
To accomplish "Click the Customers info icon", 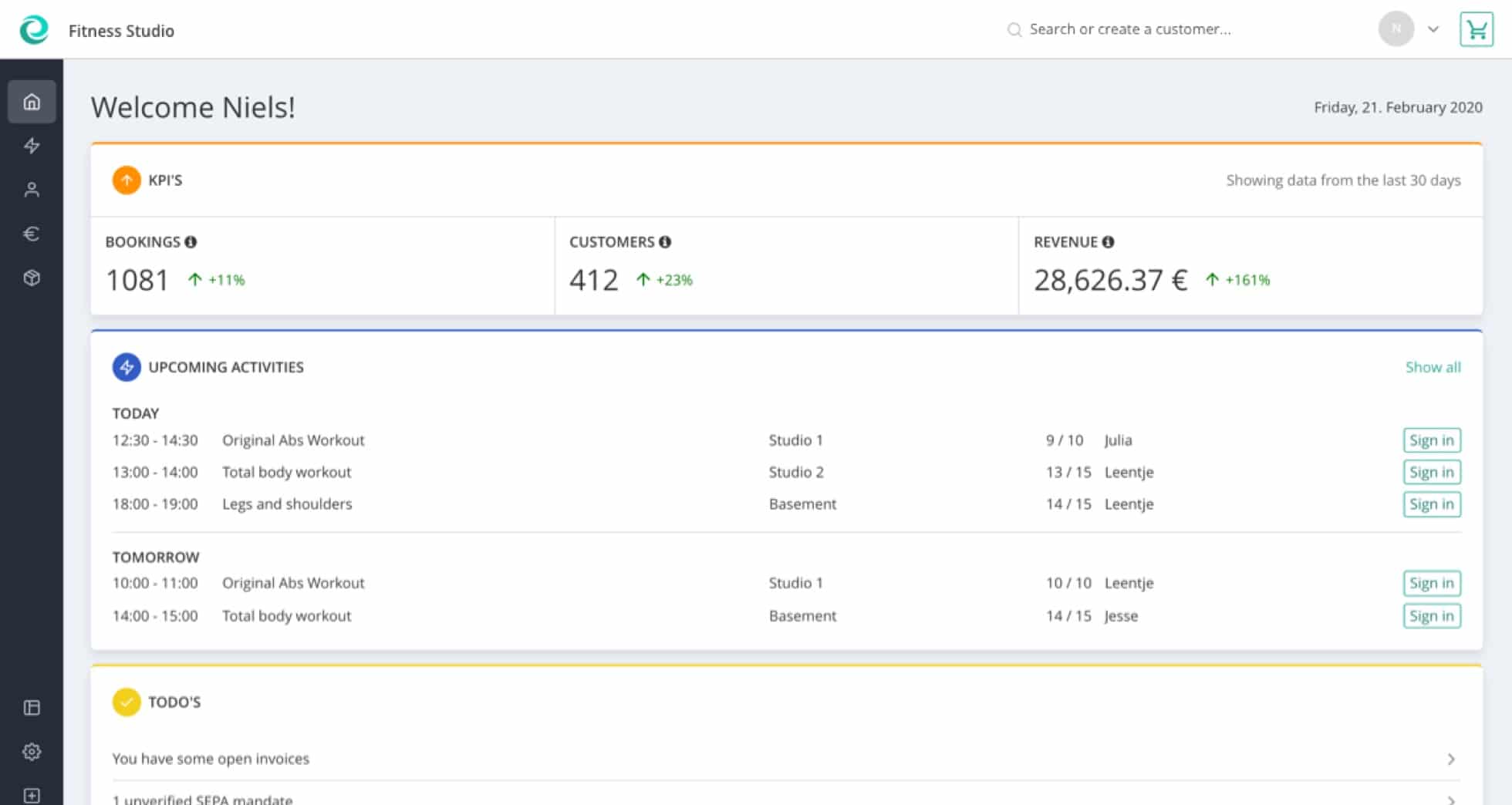I will (x=665, y=241).
